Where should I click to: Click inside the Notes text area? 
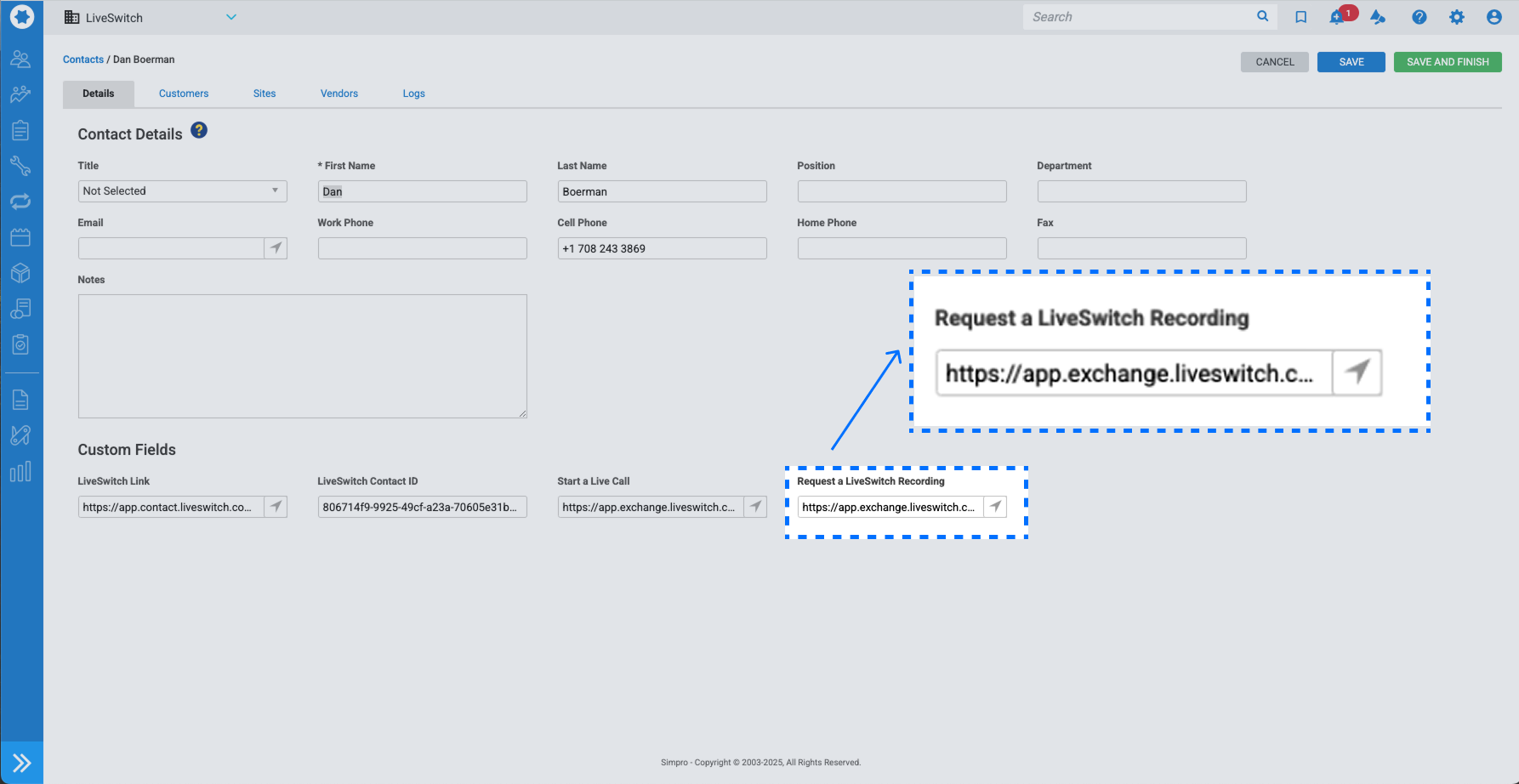302,356
